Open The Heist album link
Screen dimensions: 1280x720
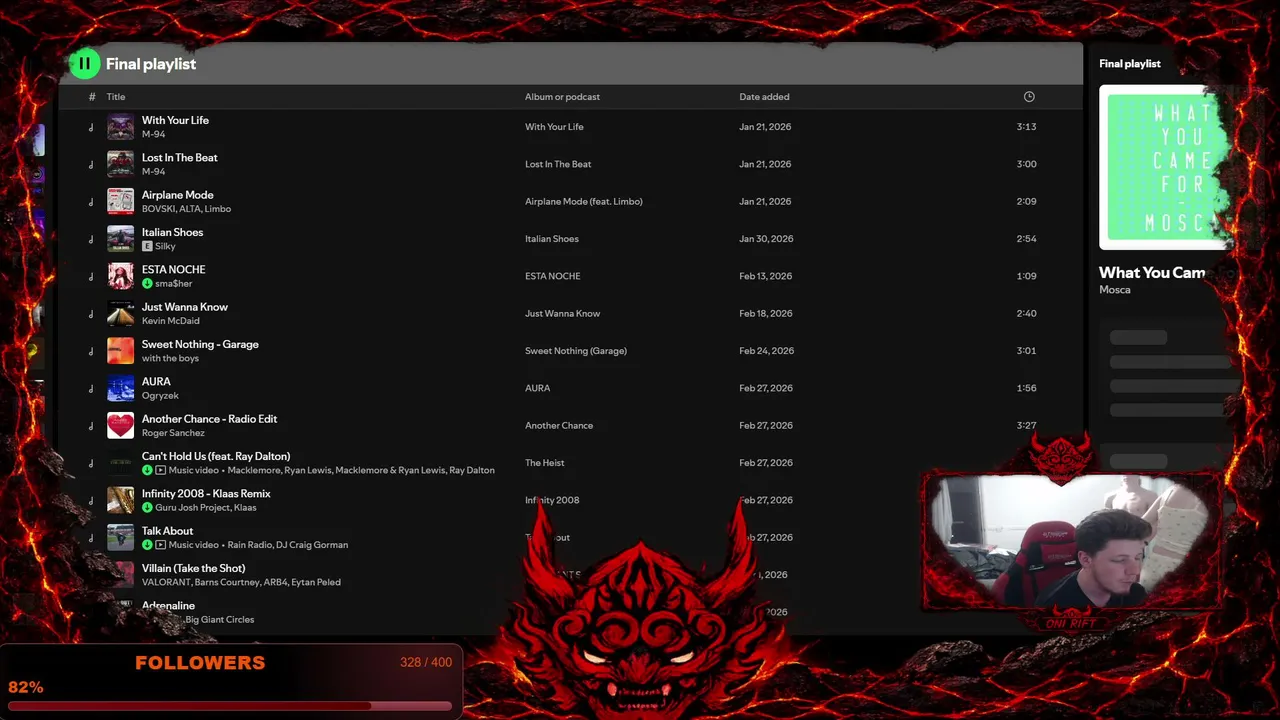[x=545, y=463]
